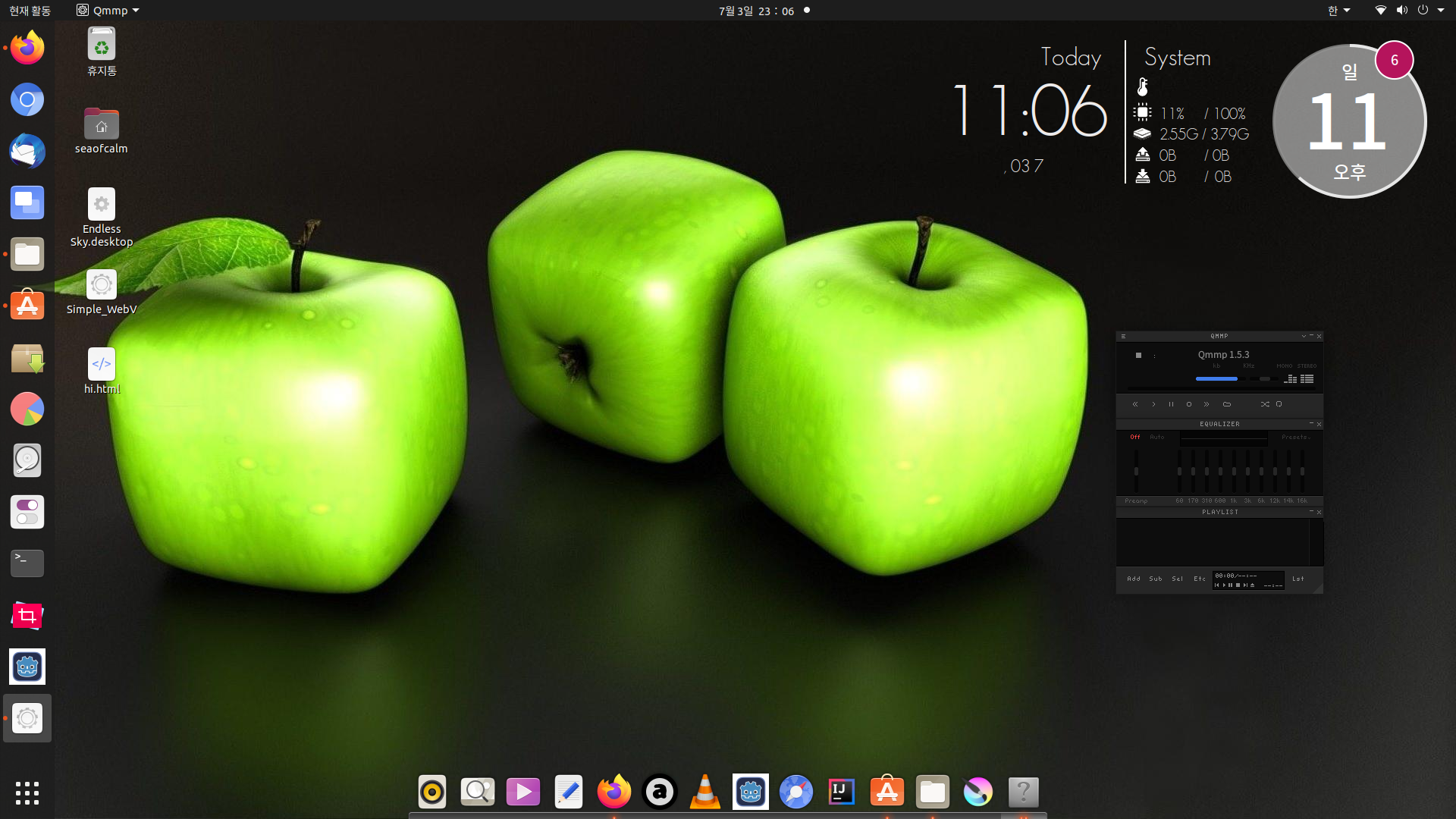Click the playlist Lst button
This screenshot has width=1456, height=819.
1298,579
